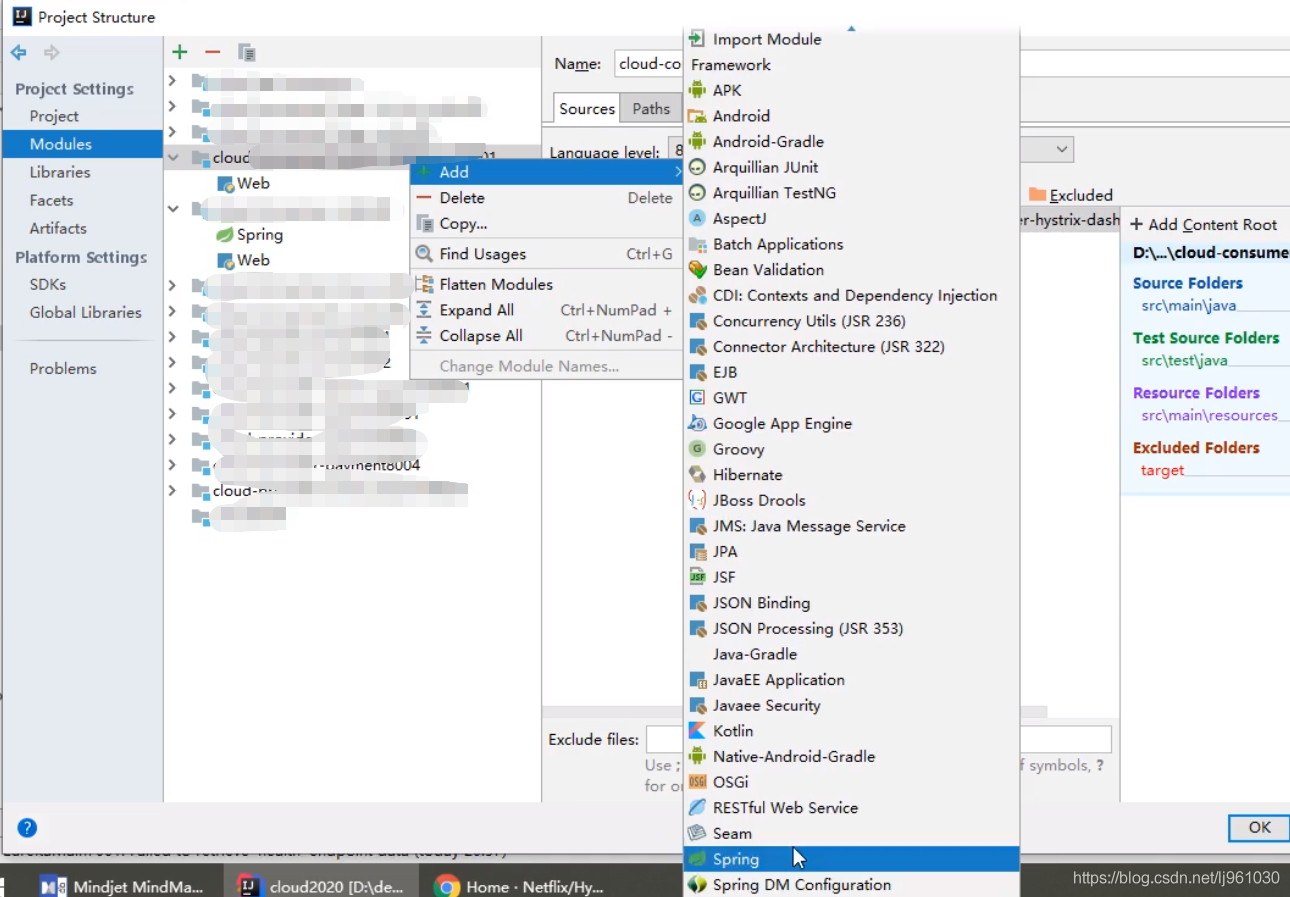The width and height of the screenshot is (1290, 897).
Task: Click the Bean Validation icon
Action: 697,269
